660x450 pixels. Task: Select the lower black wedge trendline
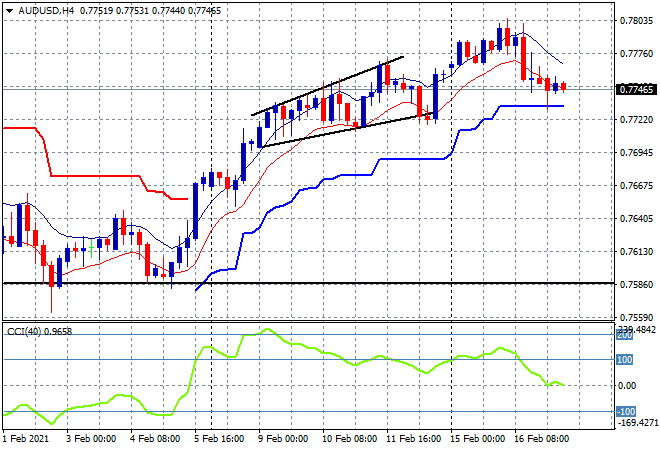click(347, 130)
